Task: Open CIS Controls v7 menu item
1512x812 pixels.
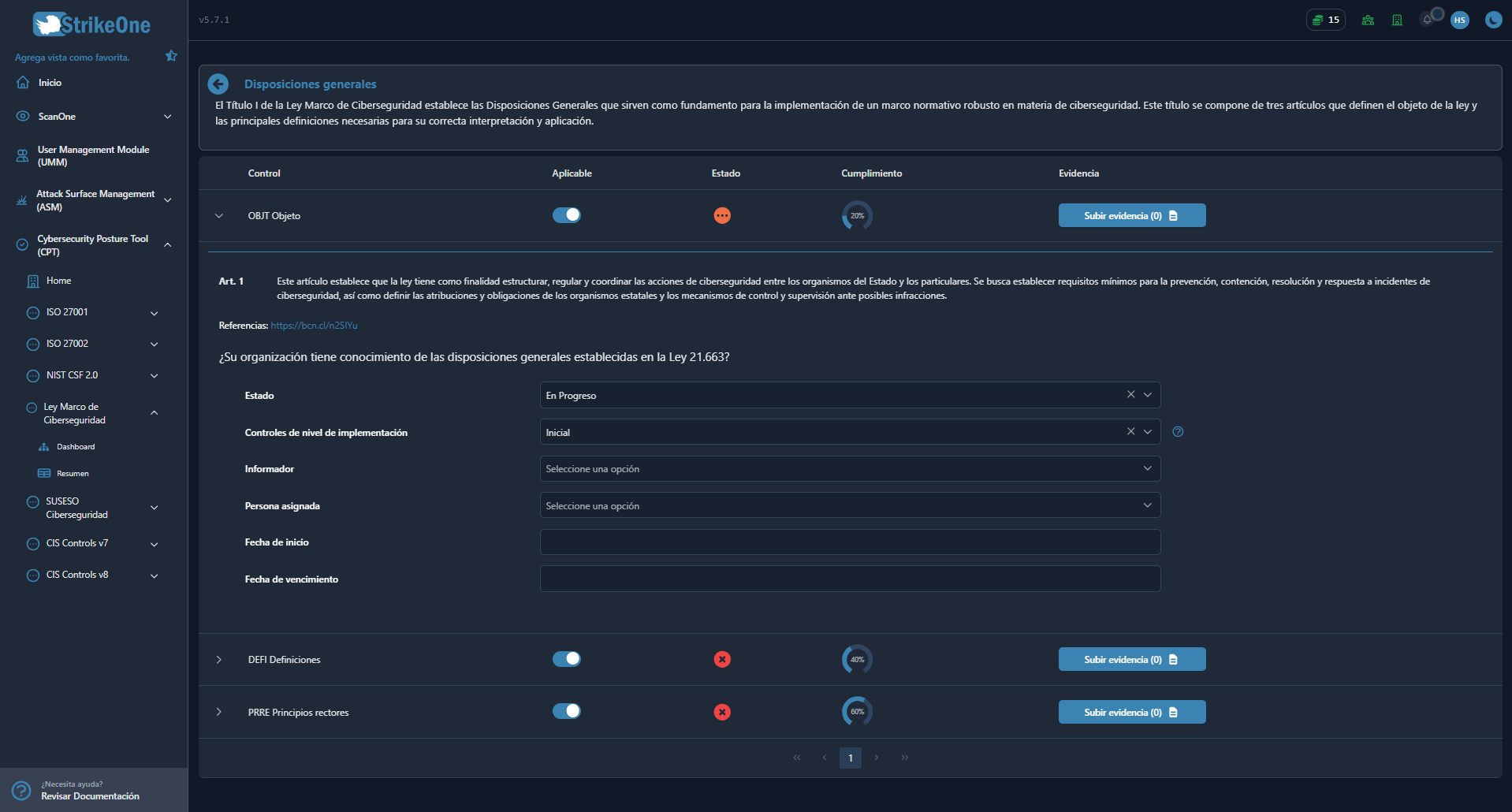Action: pyautogui.click(x=76, y=543)
